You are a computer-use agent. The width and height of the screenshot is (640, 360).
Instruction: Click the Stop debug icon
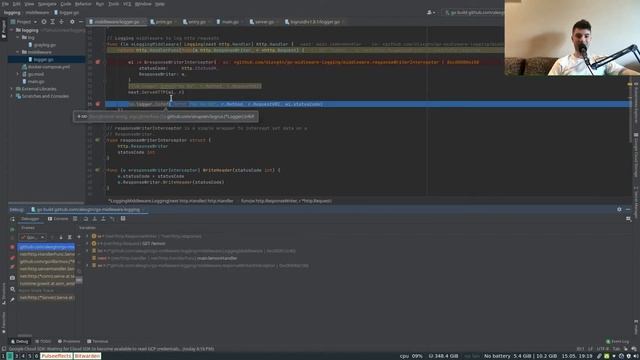12,247
